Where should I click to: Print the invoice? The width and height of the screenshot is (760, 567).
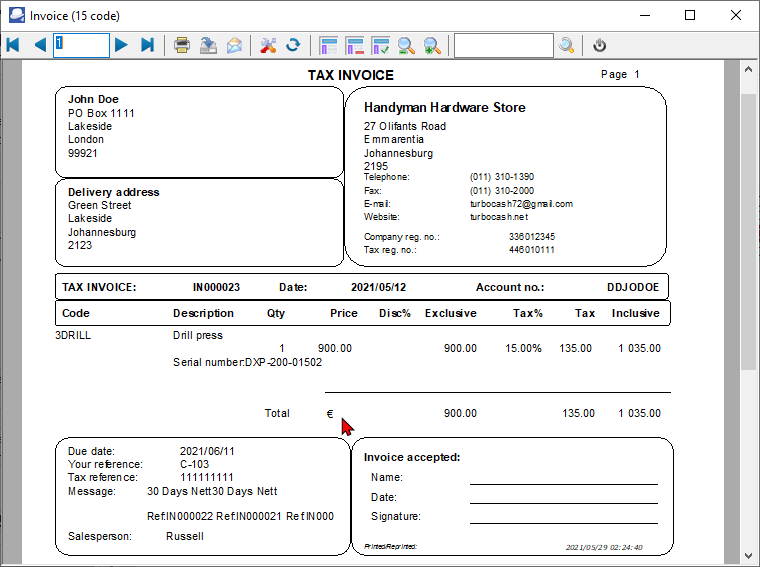(x=182, y=45)
